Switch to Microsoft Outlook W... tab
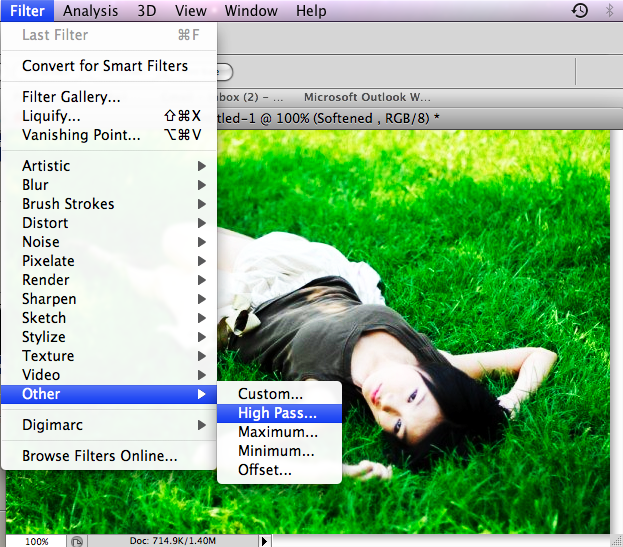This screenshot has width=623, height=547. 367,97
